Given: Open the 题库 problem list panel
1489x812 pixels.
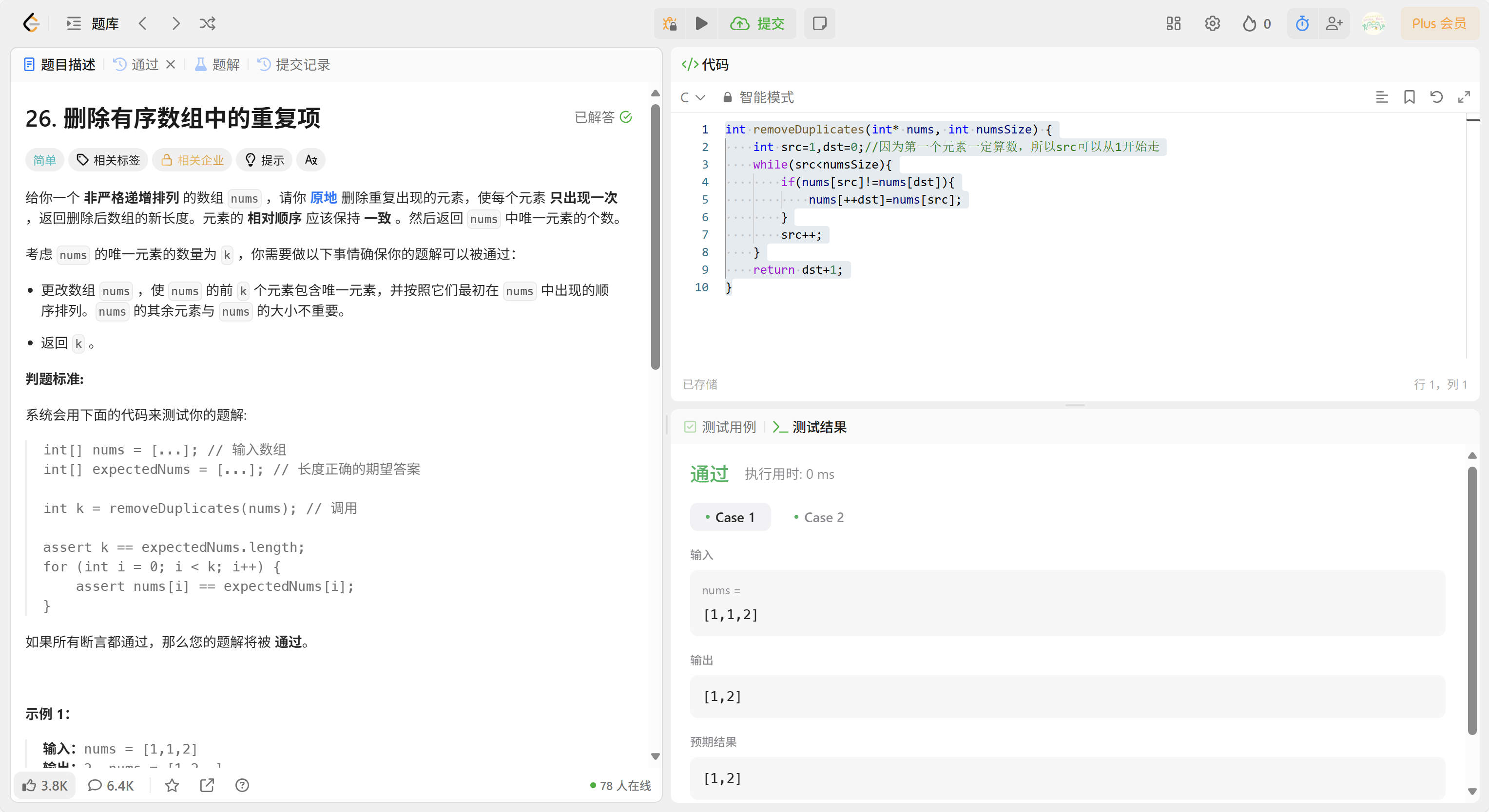Looking at the screenshot, I should [x=93, y=24].
